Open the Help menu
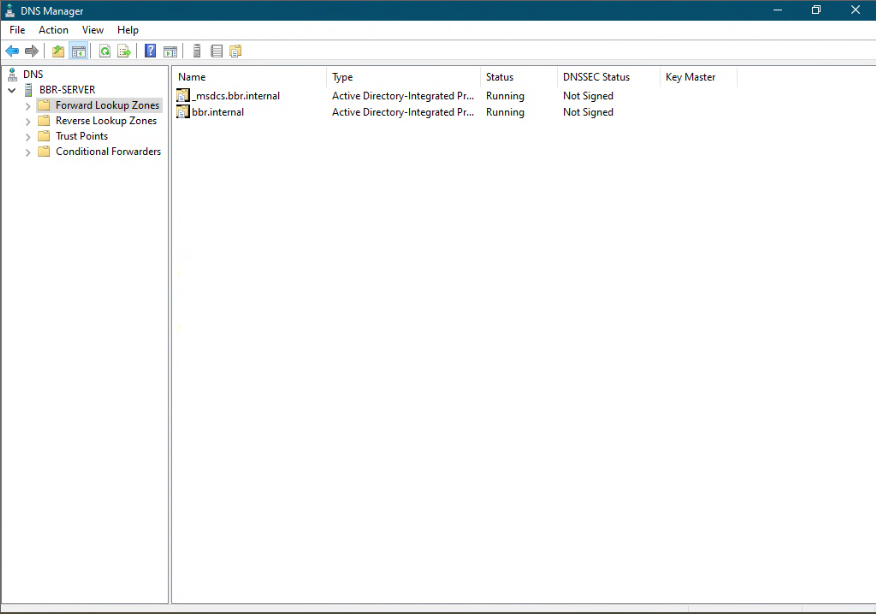876x614 pixels. point(128,30)
